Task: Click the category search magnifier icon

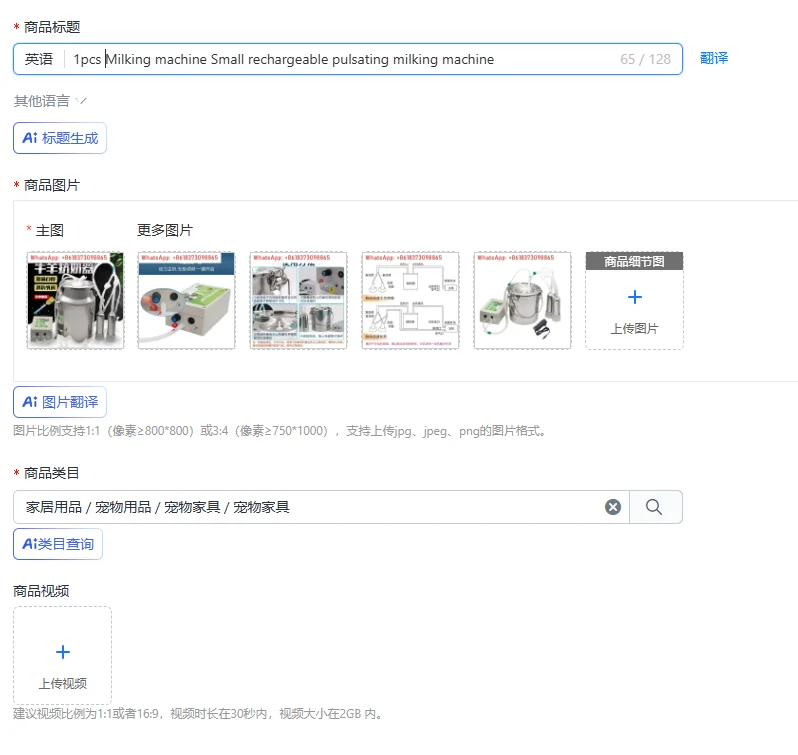Action: [x=654, y=507]
